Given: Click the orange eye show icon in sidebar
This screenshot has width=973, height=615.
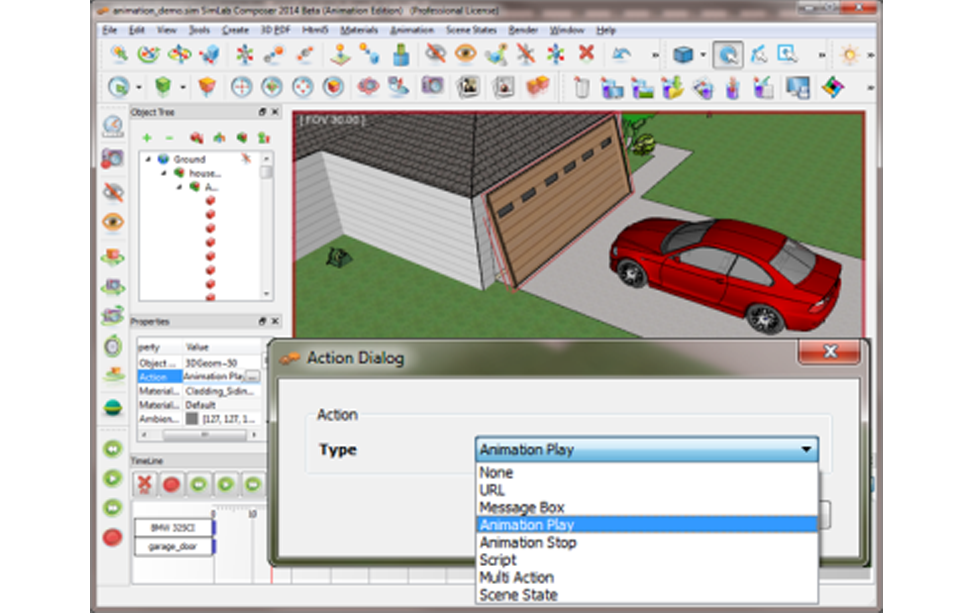Looking at the screenshot, I should coord(113,222).
